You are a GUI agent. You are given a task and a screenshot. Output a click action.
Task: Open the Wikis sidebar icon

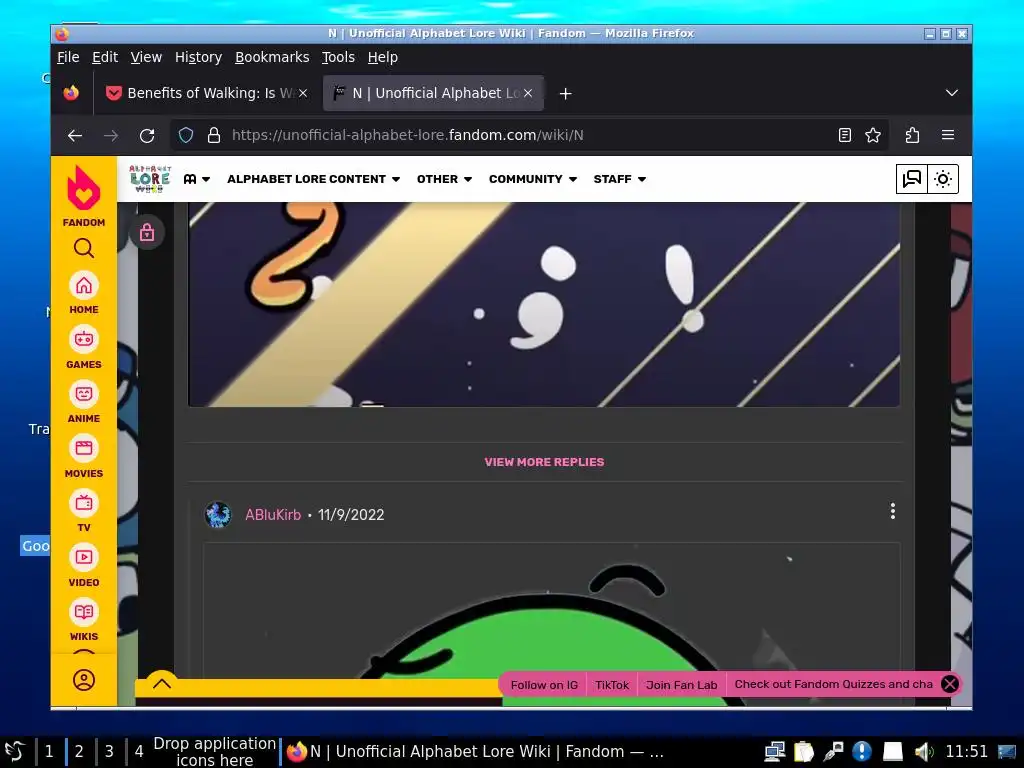[84, 612]
